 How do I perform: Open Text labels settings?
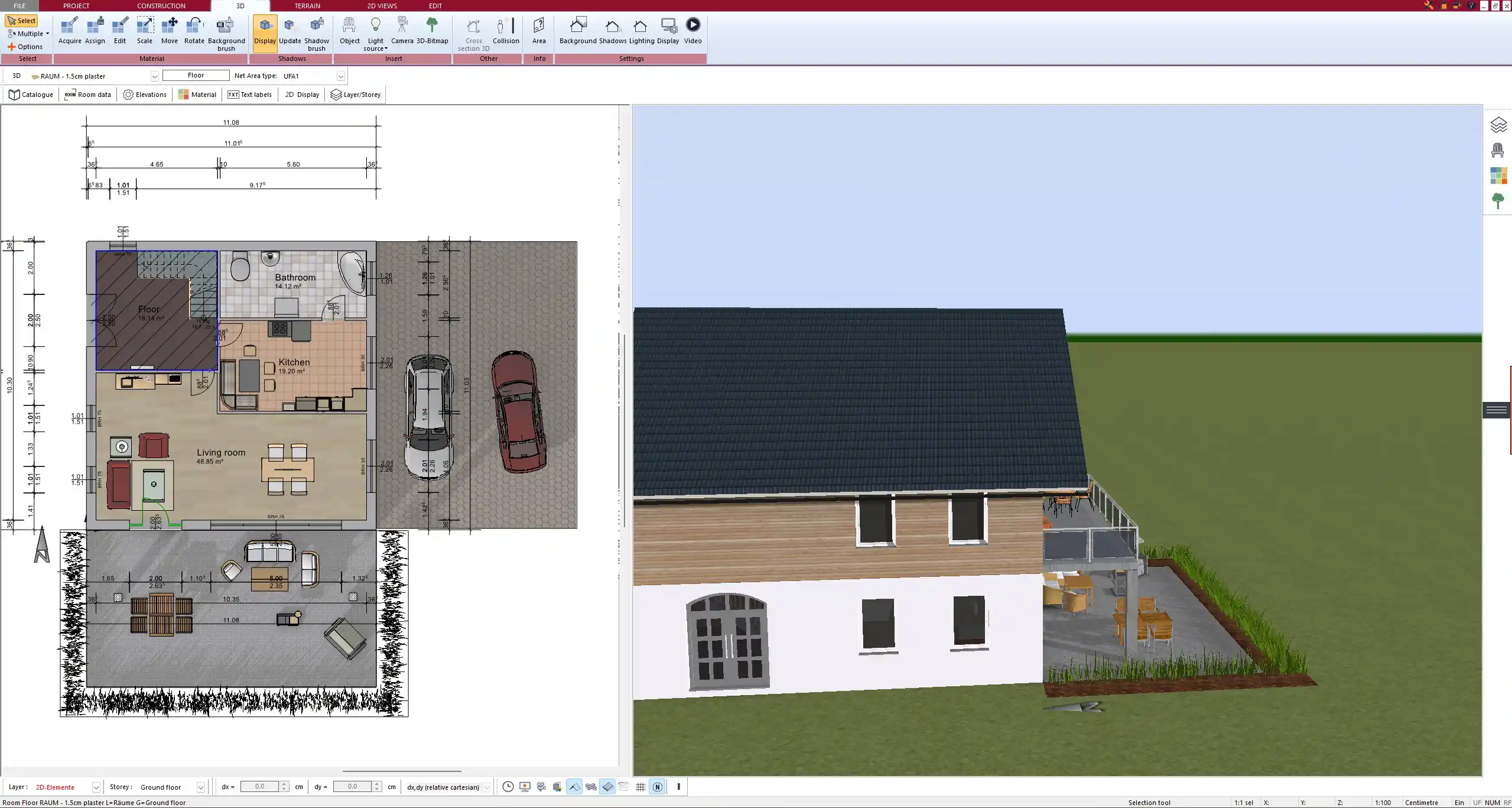[249, 95]
